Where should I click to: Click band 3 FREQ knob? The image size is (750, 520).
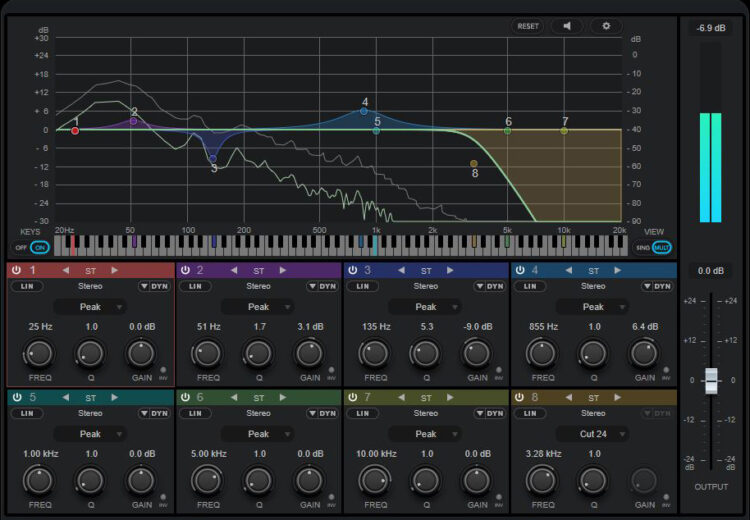pyautogui.click(x=376, y=353)
